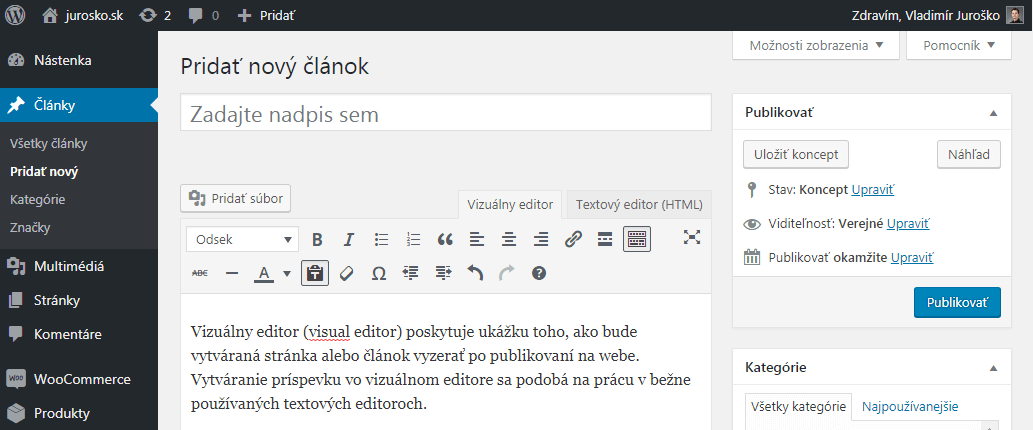Image resolution: width=1033 pixels, height=430 pixels.
Task: Switch to Textový editor (HTML) tab
Action: pyautogui.click(x=639, y=204)
